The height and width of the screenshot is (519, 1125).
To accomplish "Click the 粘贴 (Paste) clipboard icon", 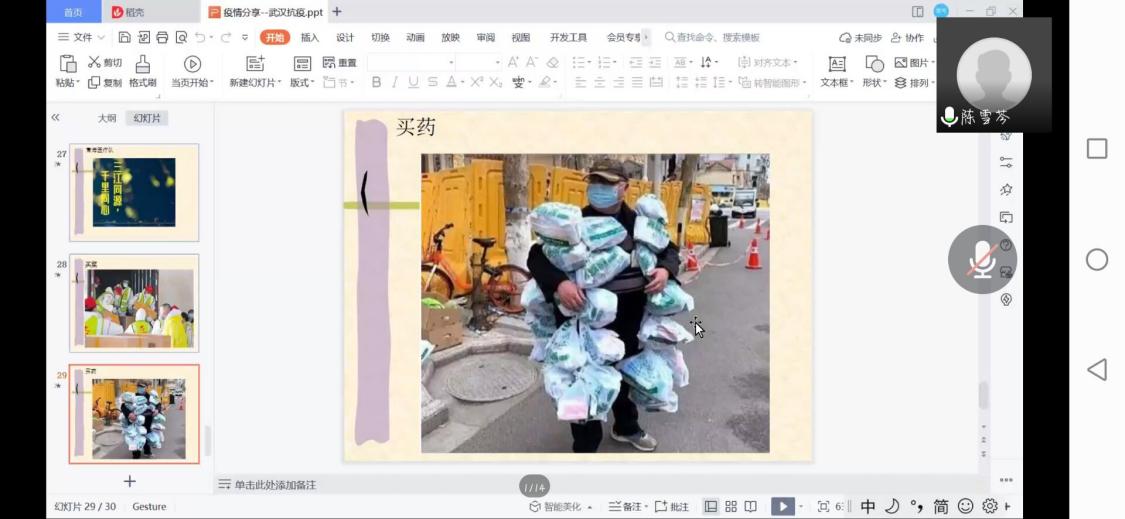I will tap(67, 63).
